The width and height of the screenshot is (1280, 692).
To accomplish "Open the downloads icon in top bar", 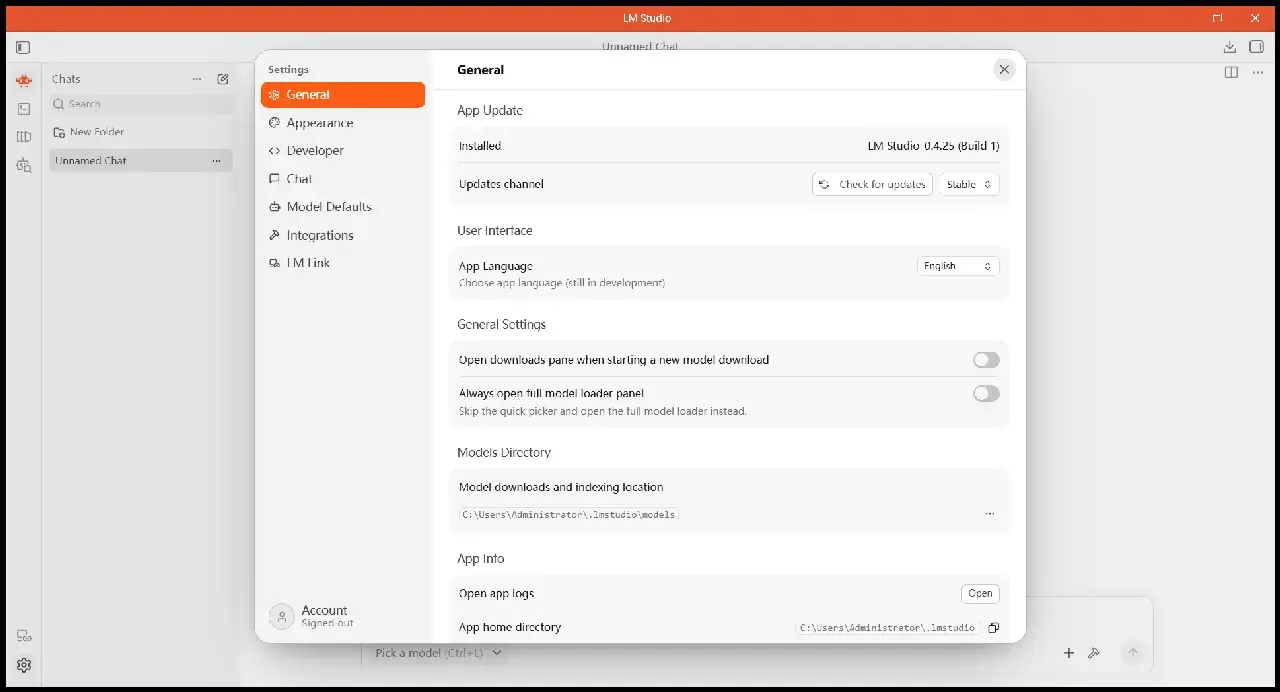I will pos(1230,47).
